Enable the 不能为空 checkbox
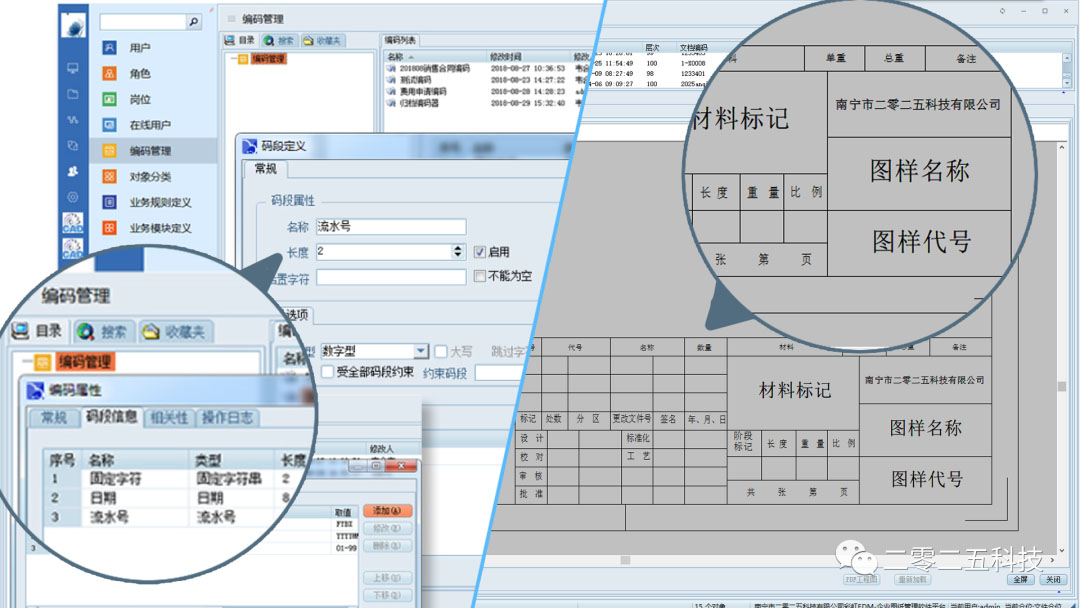 479,276
